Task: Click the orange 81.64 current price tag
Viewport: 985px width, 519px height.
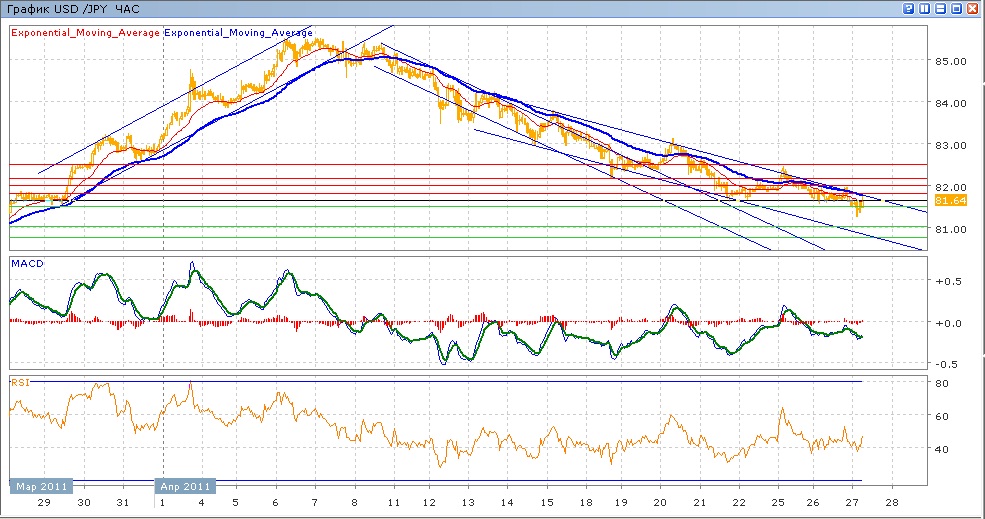Action: 949,201
